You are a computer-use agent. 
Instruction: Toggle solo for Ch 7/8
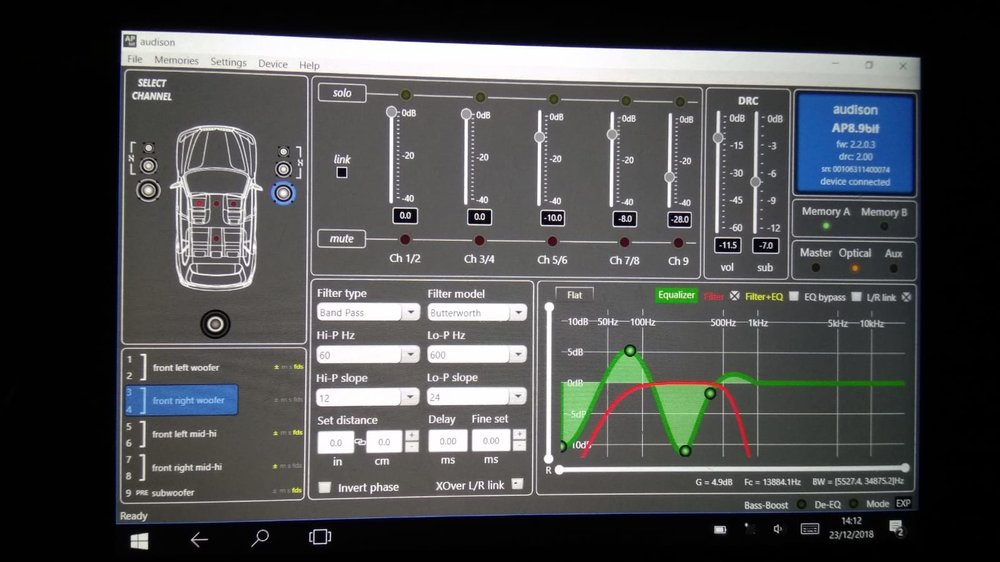pos(626,101)
